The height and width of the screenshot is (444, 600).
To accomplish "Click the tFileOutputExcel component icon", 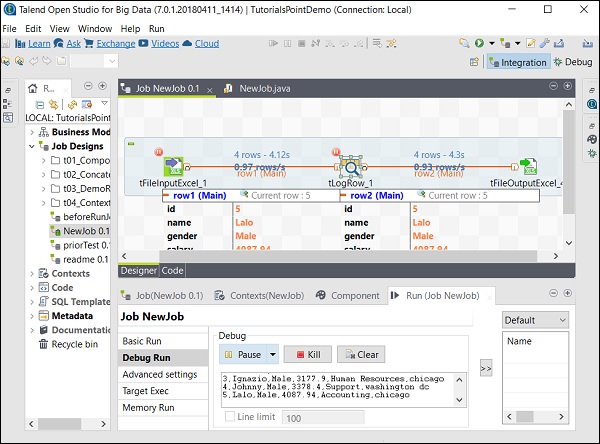I will 528,166.
